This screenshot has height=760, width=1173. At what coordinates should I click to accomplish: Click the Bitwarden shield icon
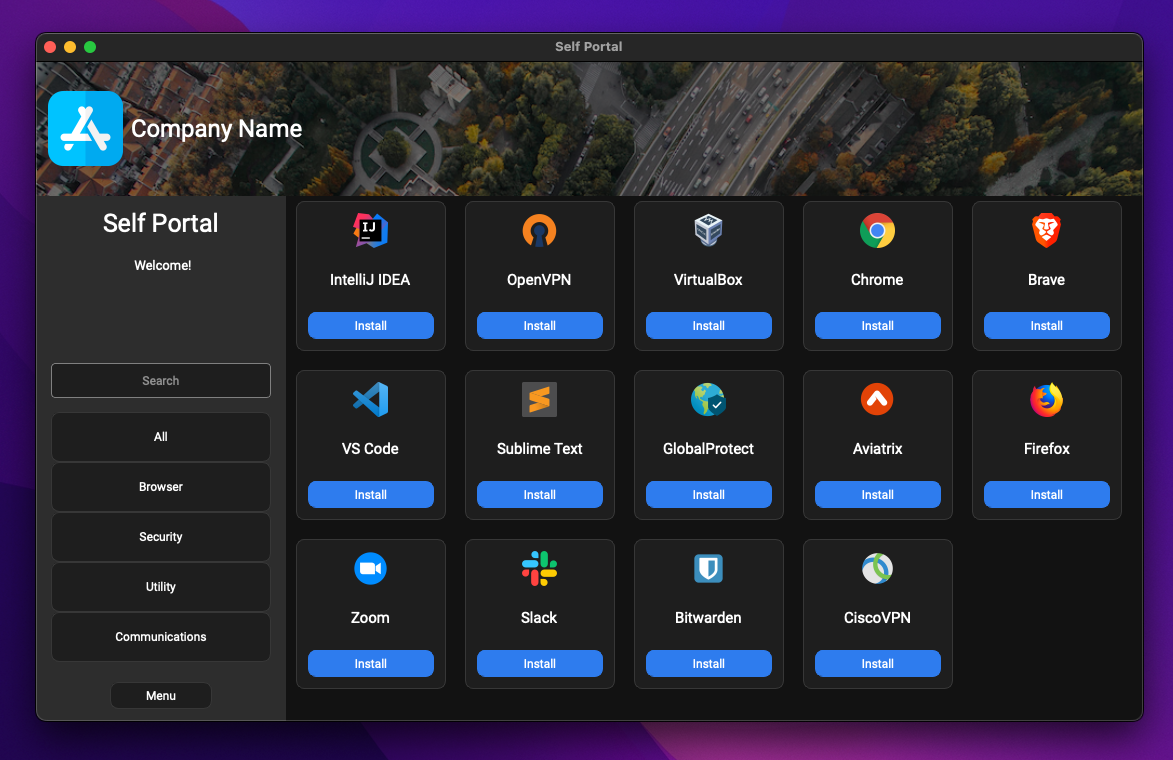pyautogui.click(x=708, y=569)
